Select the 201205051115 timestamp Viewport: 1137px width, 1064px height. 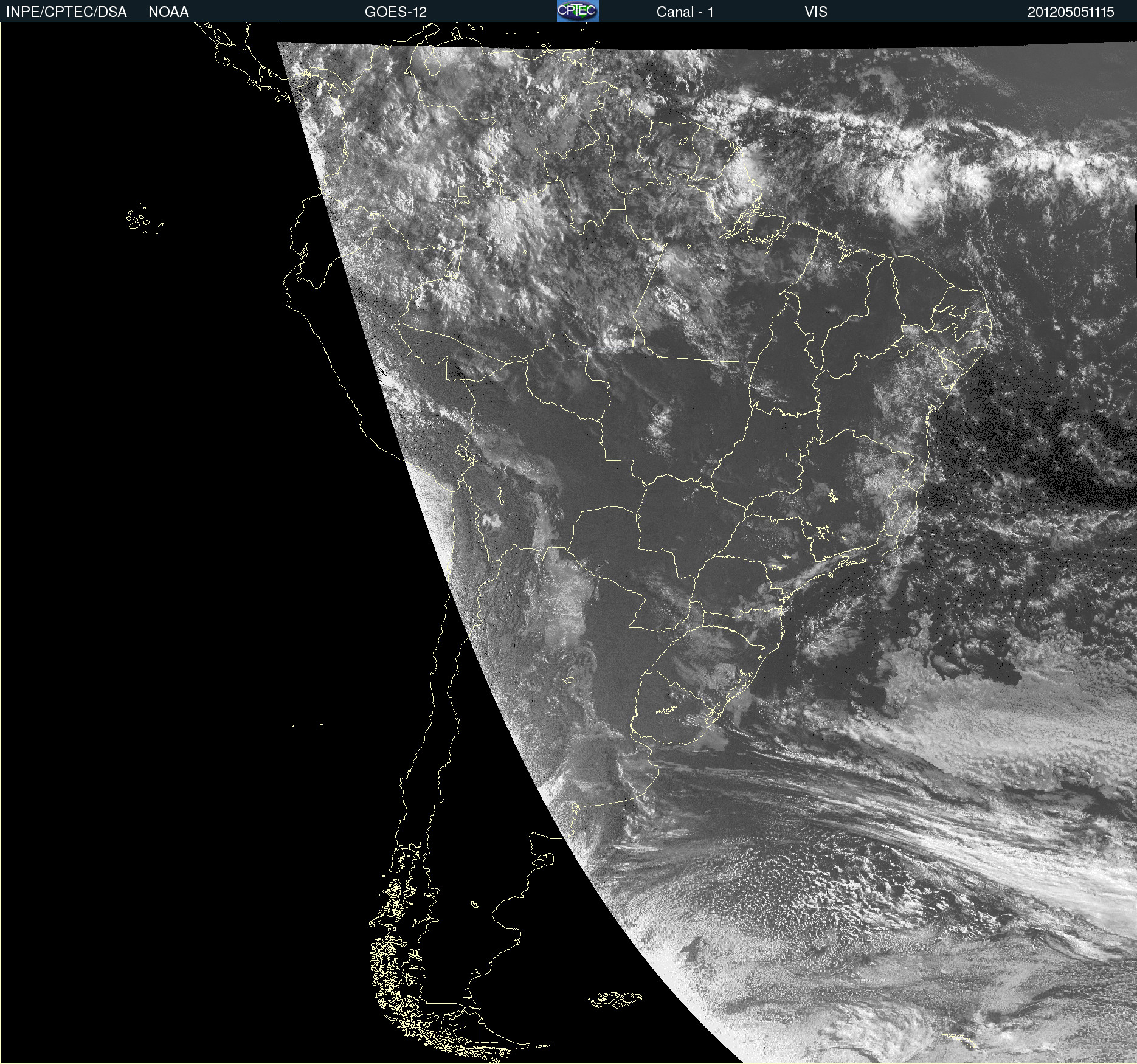pos(1071,12)
